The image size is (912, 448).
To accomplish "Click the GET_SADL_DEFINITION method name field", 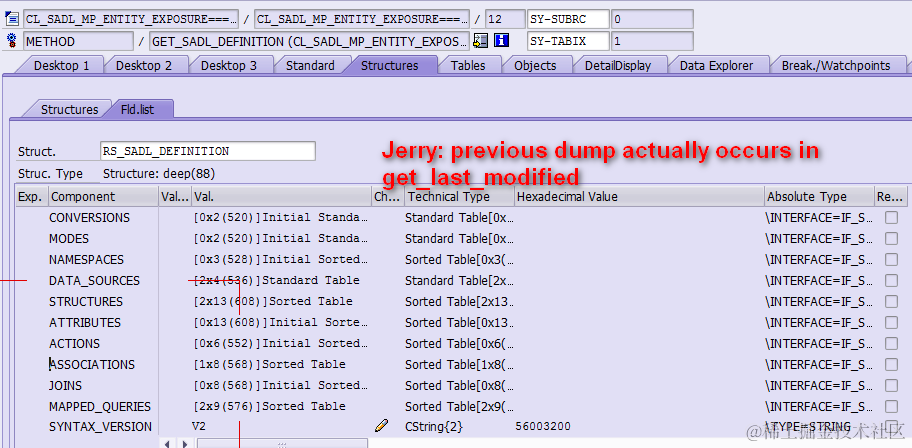I will (x=309, y=41).
